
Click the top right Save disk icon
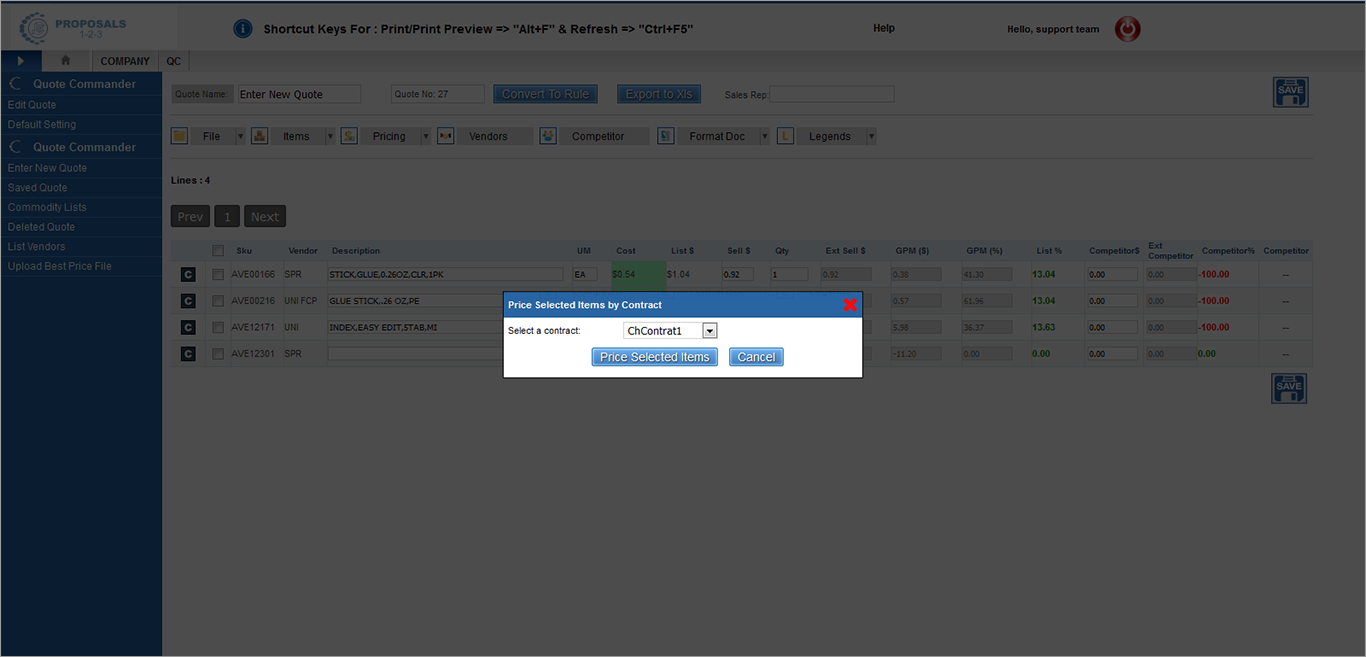click(1290, 92)
